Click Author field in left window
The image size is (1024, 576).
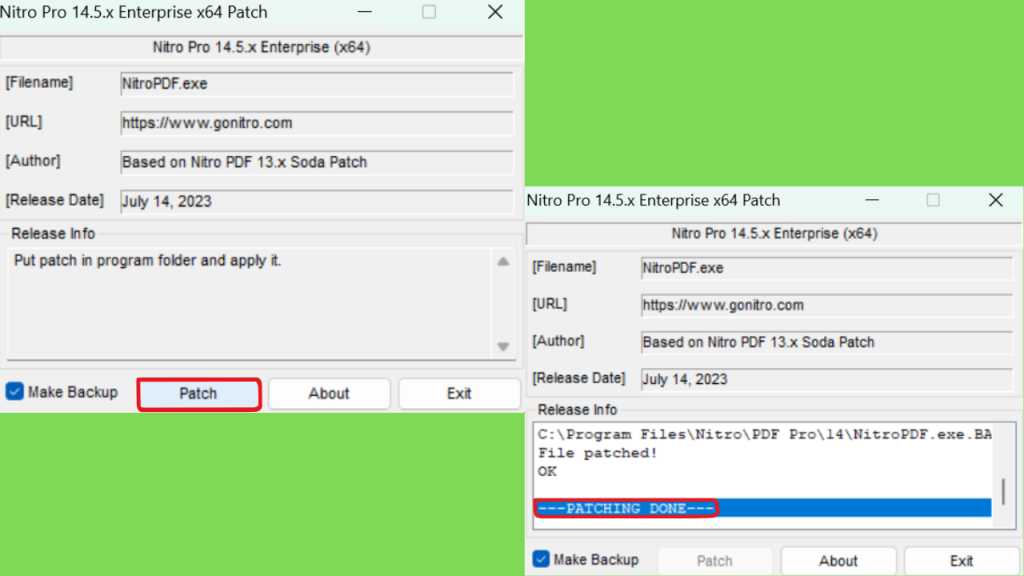317,163
